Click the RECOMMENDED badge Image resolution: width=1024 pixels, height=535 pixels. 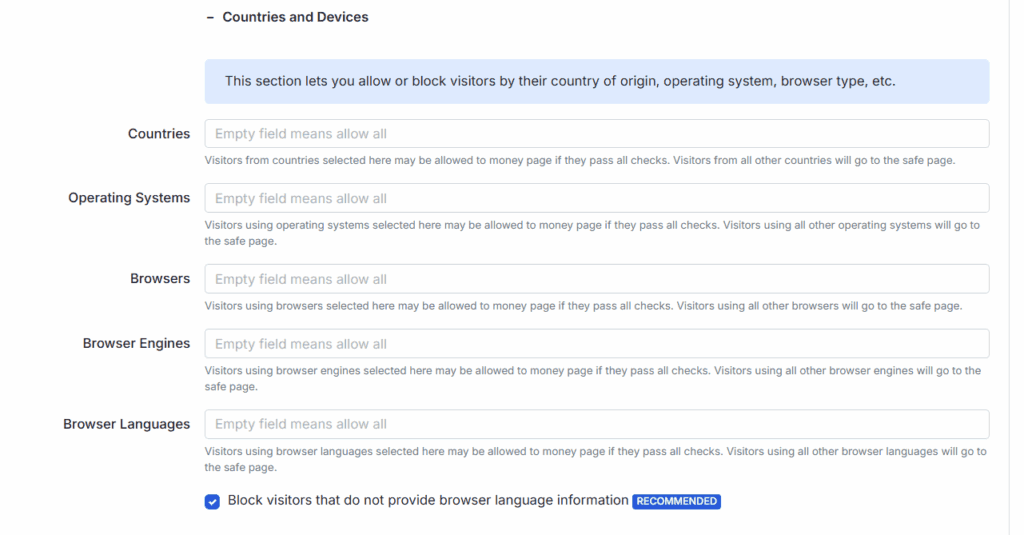(x=676, y=501)
